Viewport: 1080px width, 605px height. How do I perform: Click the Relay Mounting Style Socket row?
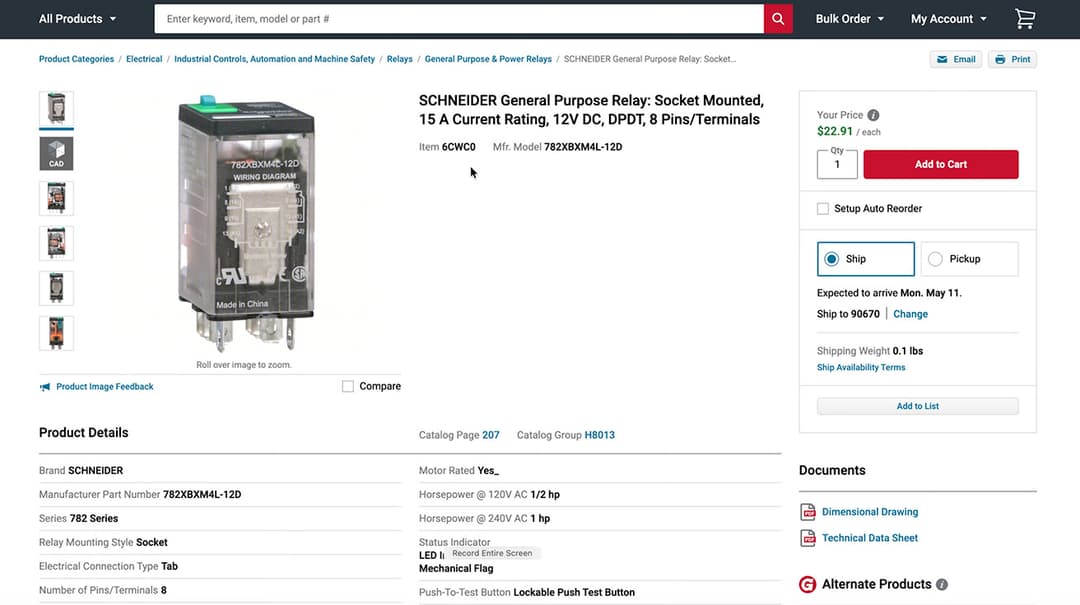[x=220, y=543]
